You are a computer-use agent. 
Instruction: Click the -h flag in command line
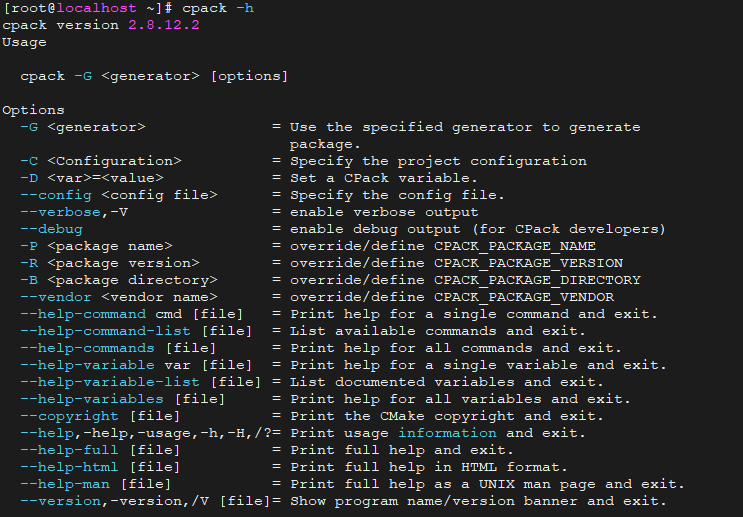[x=245, y=8]
